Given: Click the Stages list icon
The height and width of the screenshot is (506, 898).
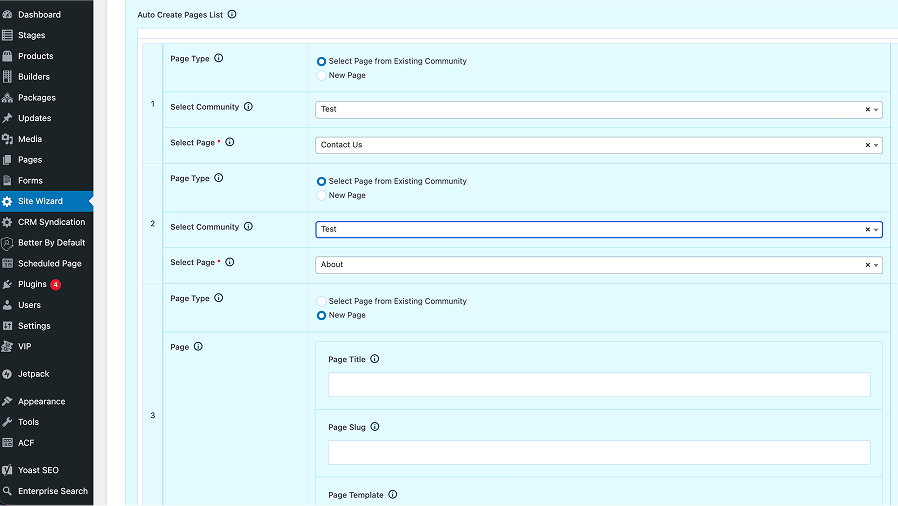Looking at the screenshot, I should pyautogui.click(x=7, y=35).
